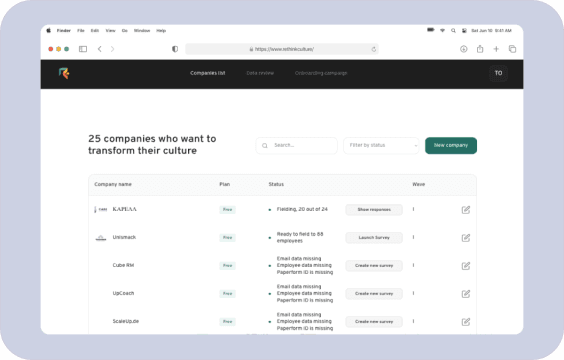Open the Window menu
564x360 pixels.
click(142, 31)
